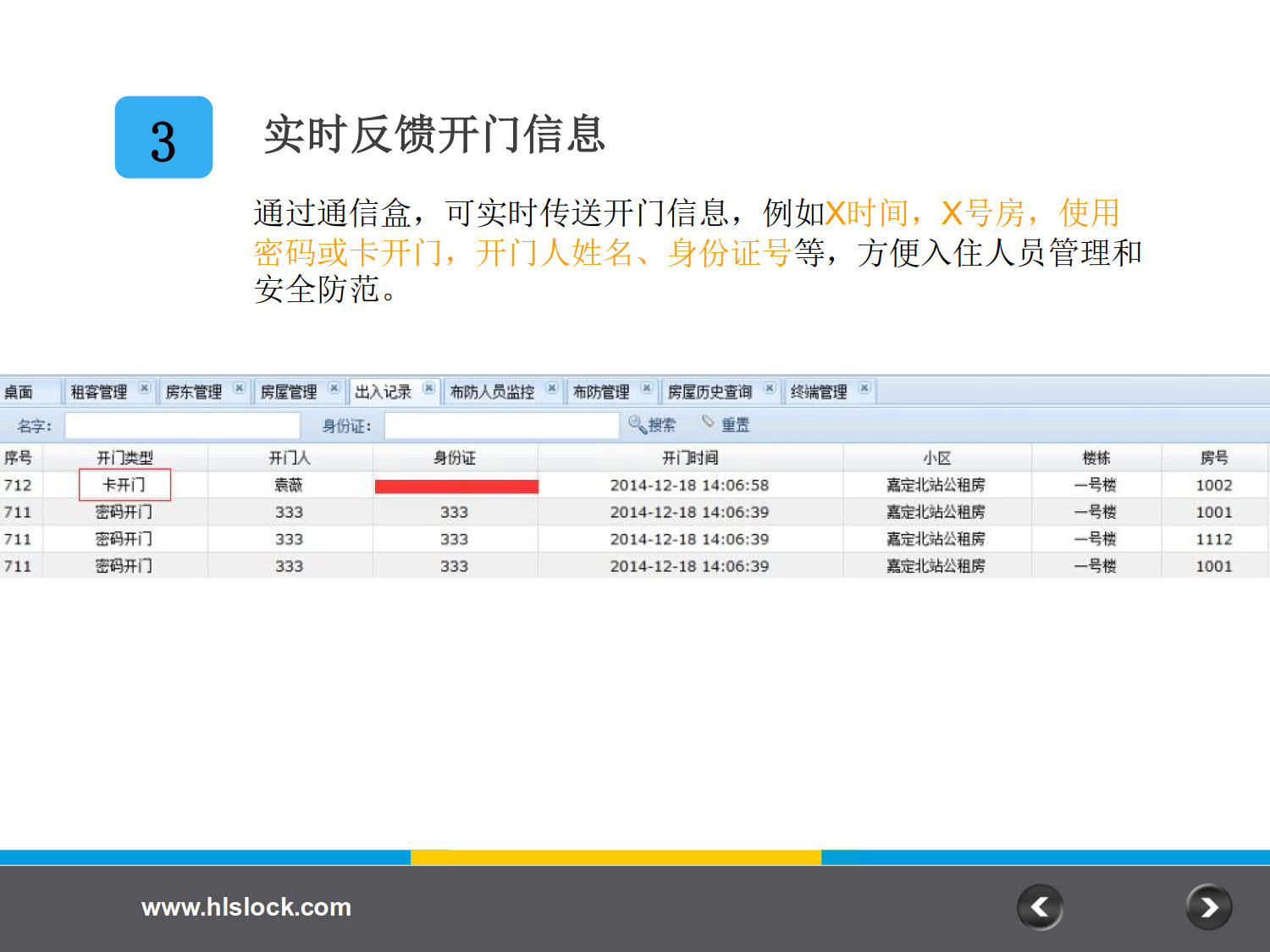The image size is (1270, 952).
Task: Click the next slide arrow button
Action: pos(1208,907)
